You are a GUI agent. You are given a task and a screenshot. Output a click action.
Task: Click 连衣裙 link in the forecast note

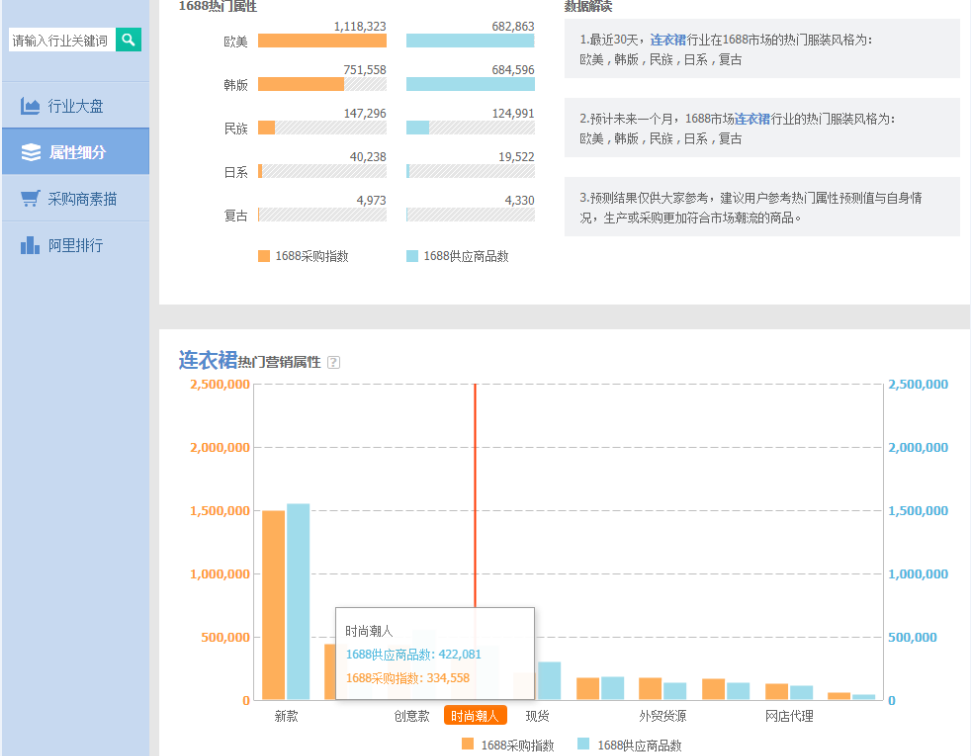(x=752, y=119)
